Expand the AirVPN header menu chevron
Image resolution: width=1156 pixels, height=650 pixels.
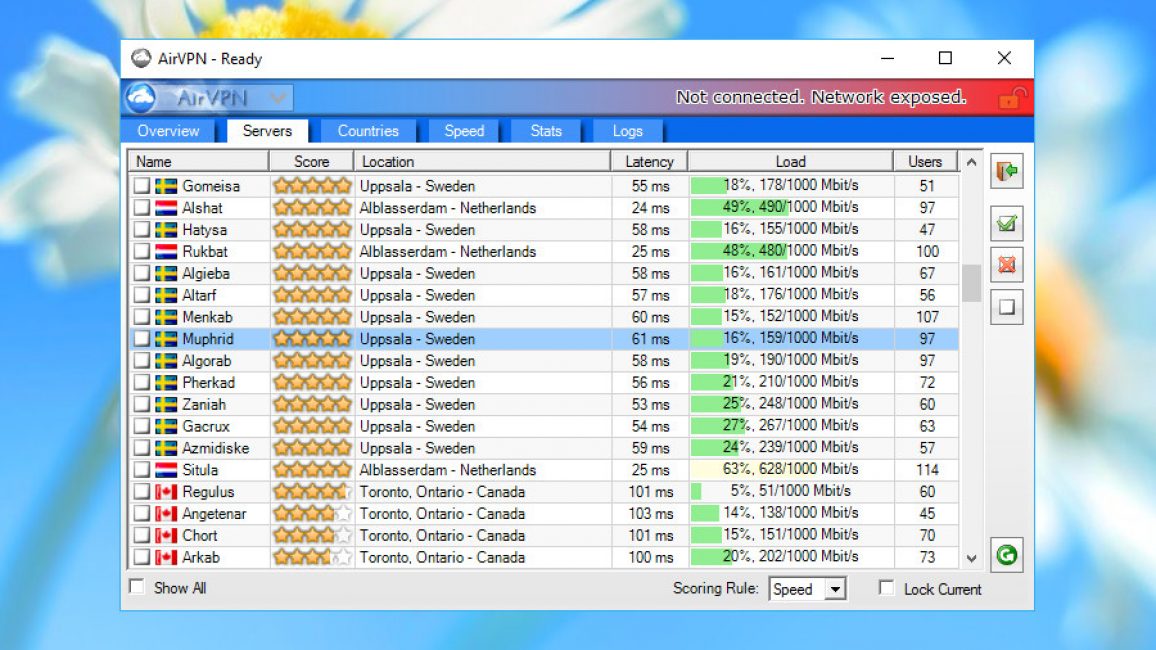coord(277,97)
